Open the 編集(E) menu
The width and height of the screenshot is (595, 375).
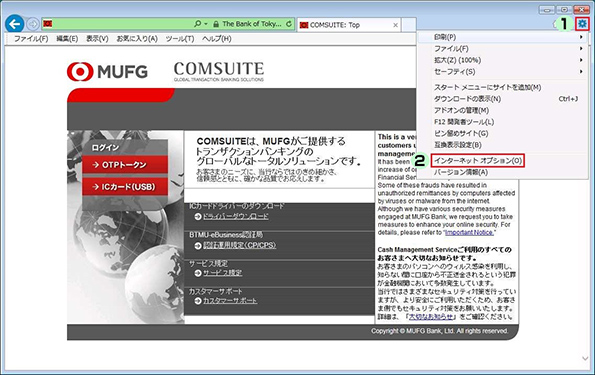[x=67, y=39]
